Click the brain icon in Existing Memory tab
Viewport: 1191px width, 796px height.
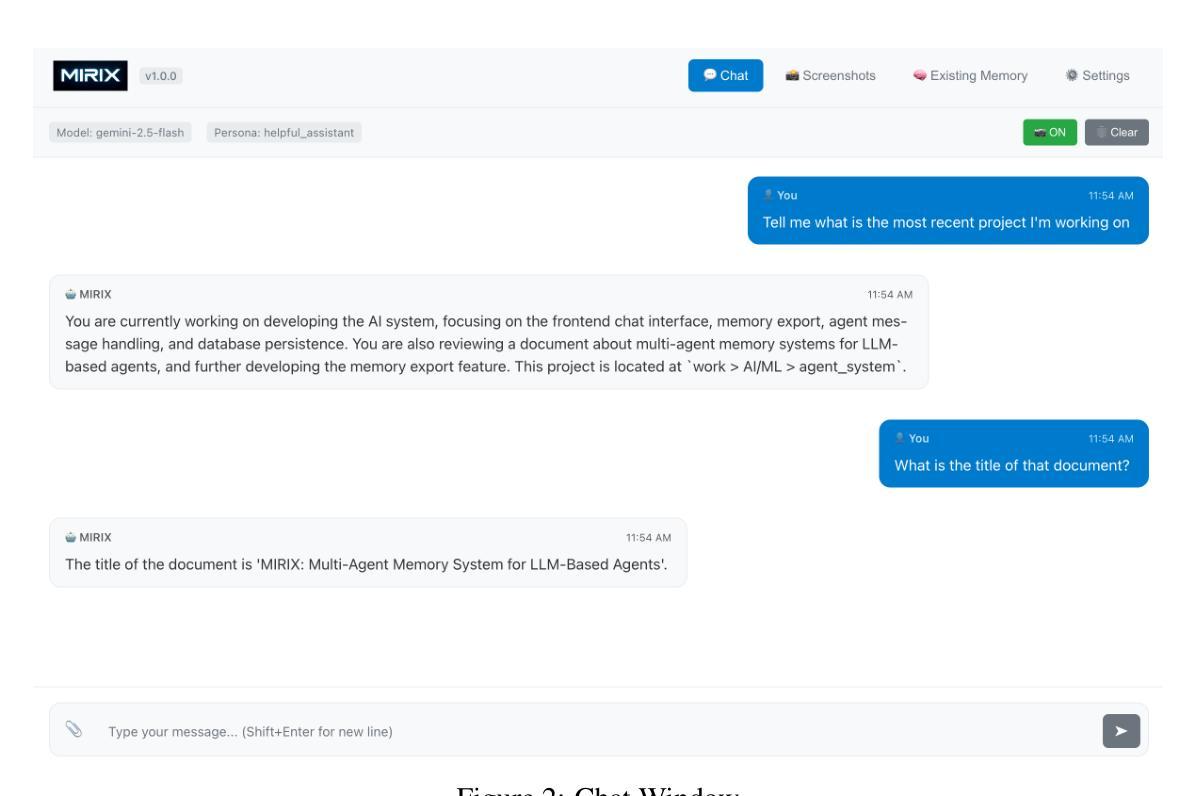tap(920, 75)
